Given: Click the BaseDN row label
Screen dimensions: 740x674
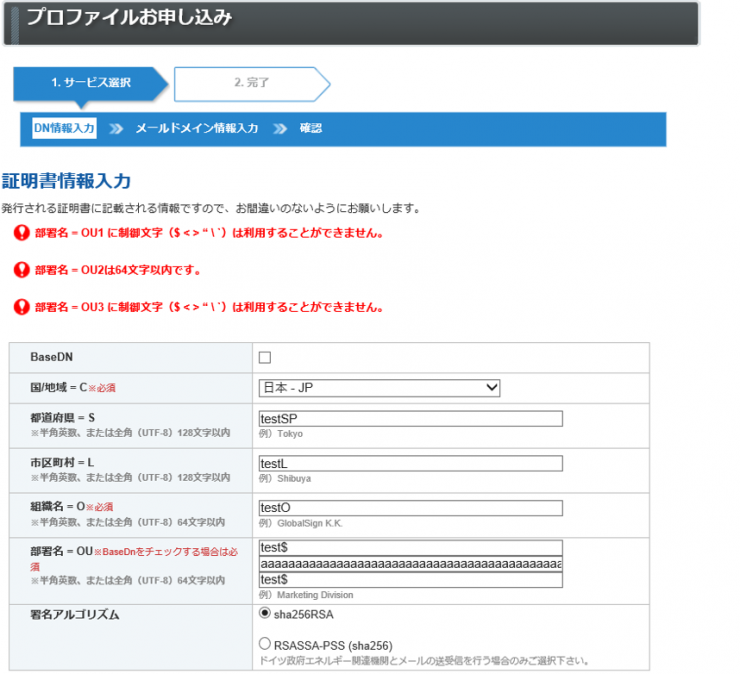Looking at the screenshot, I should tap(51, 357).
